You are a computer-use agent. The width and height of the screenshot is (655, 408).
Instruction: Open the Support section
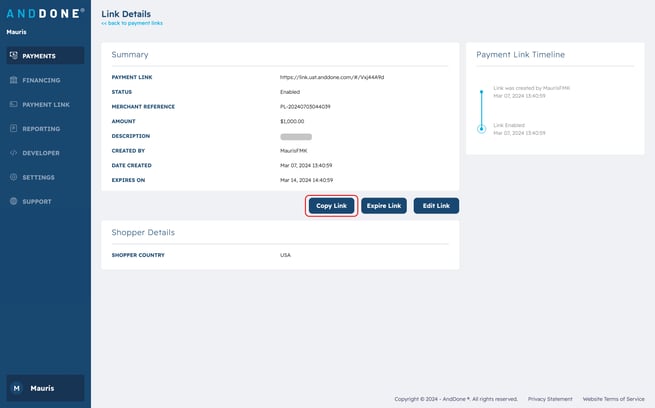(x=45, y=201)
